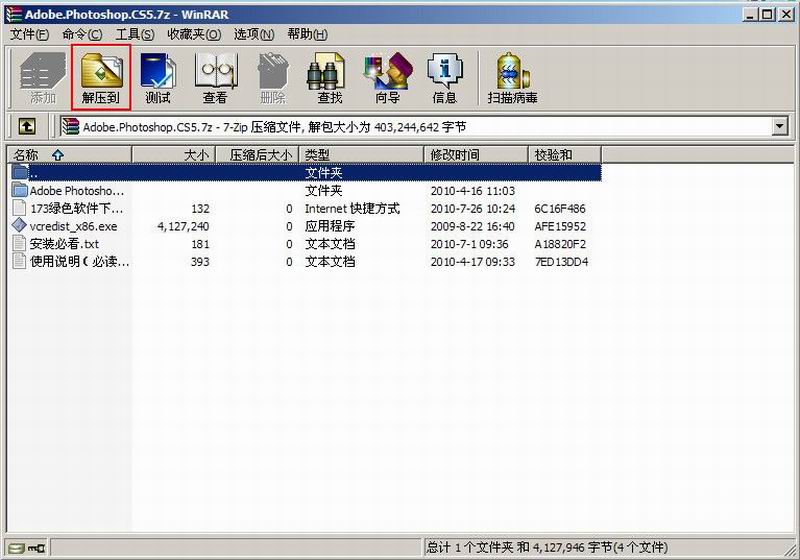Click date 2010-4-16 11:03
This screenshot has height=560, width=800.
point(472,191)
